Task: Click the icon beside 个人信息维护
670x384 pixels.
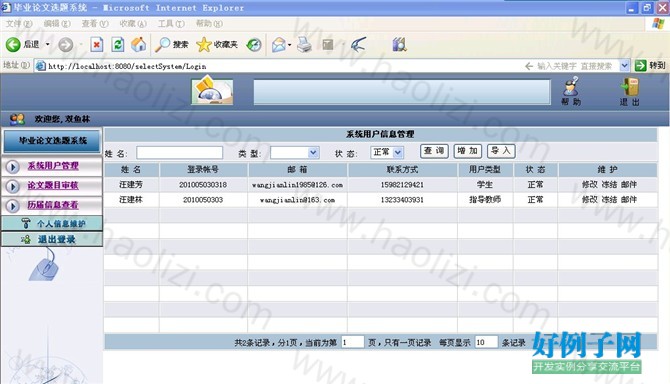Action: point(26,223)
